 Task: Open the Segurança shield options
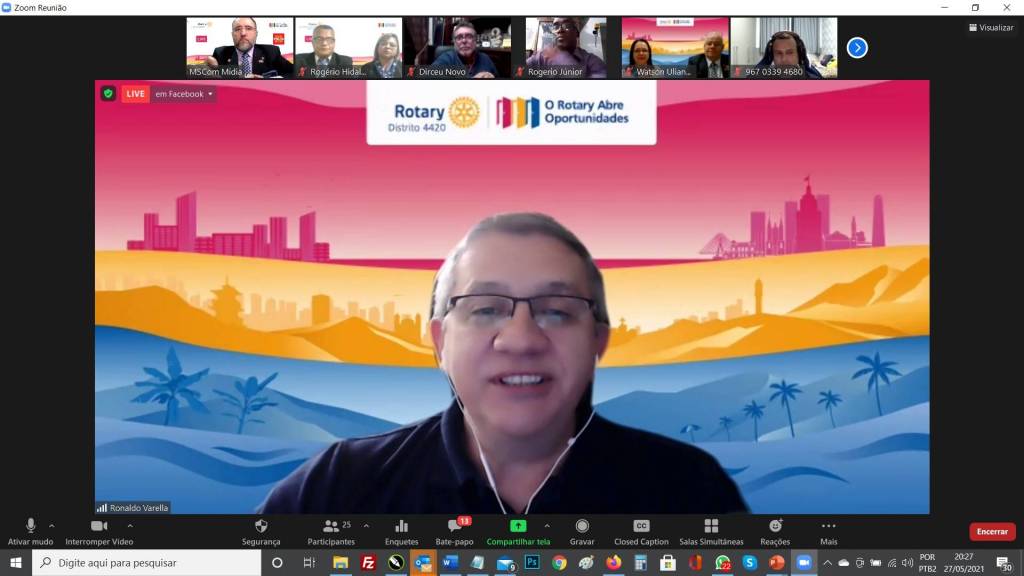261,526
